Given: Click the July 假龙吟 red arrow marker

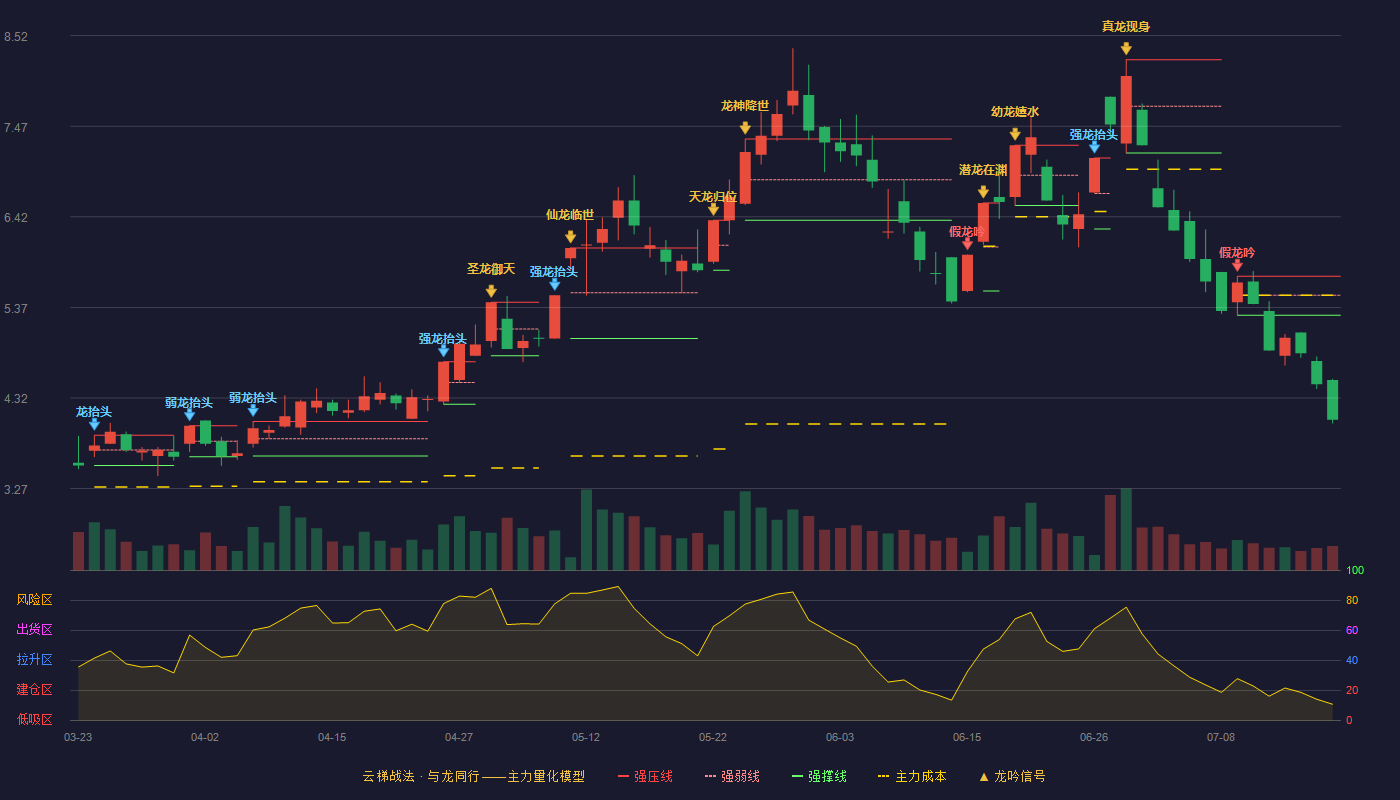Looking at the screenshot, I should tap(1237, 265).
